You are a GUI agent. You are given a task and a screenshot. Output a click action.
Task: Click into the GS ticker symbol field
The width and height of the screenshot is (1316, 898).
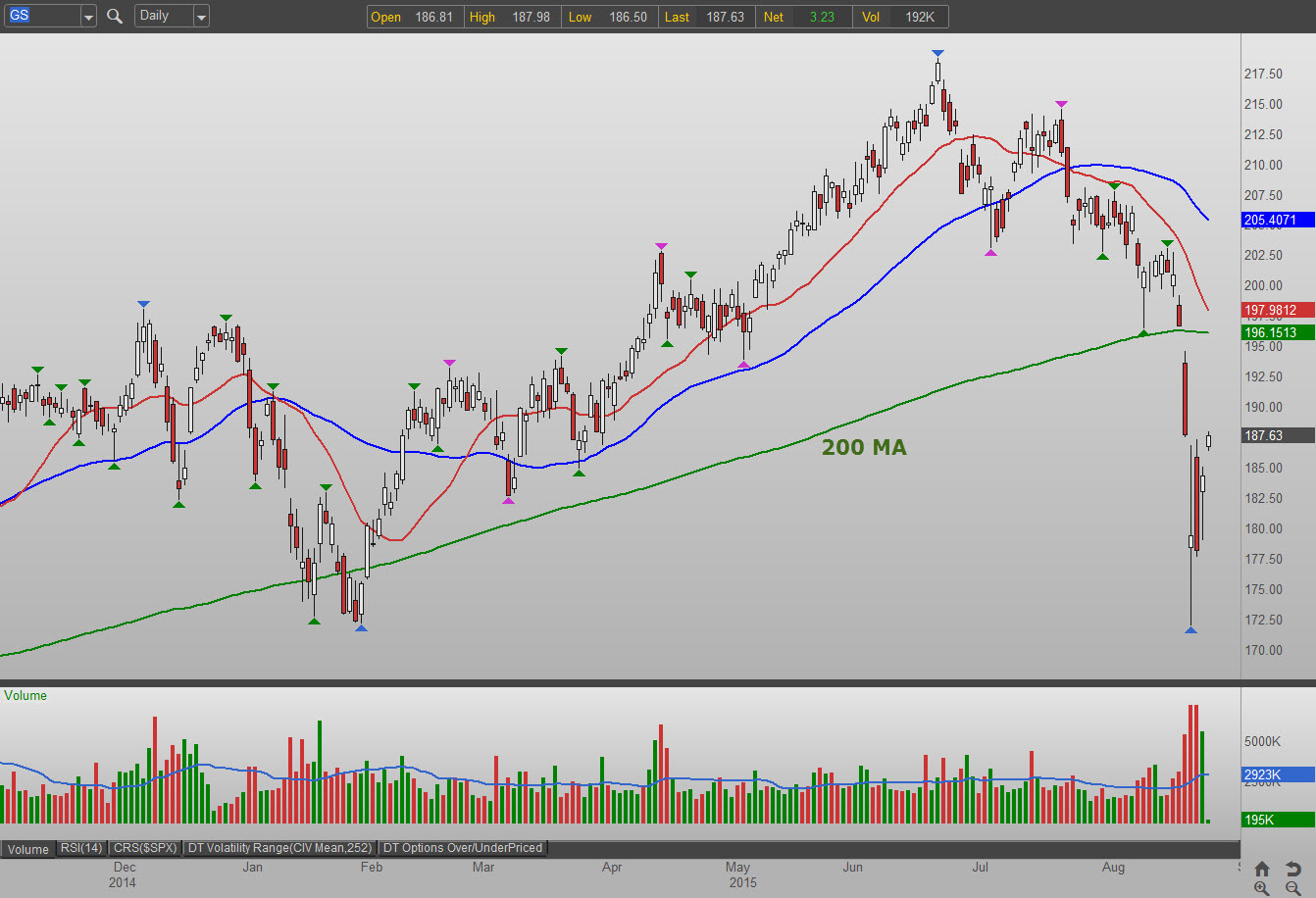[42, 16]
